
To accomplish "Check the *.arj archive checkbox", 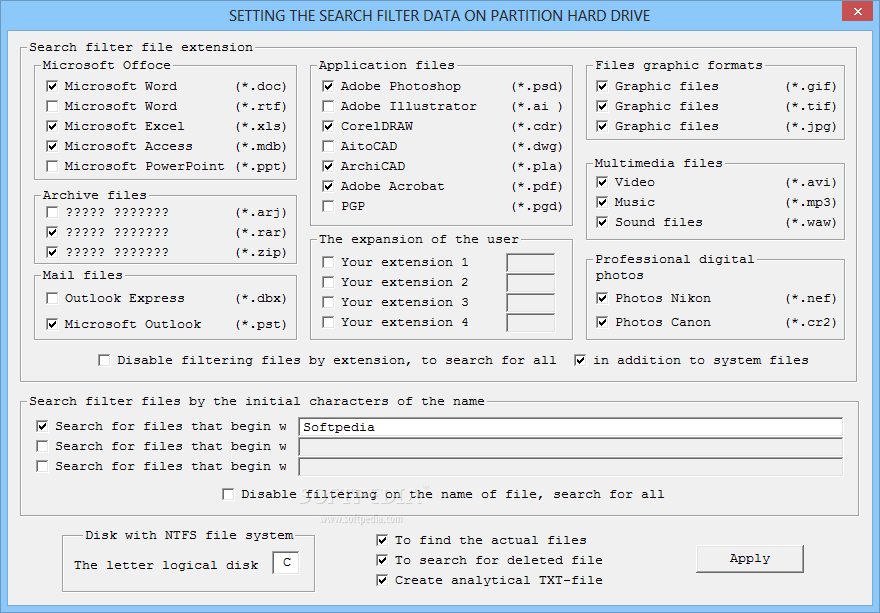I will pos(52,212).
